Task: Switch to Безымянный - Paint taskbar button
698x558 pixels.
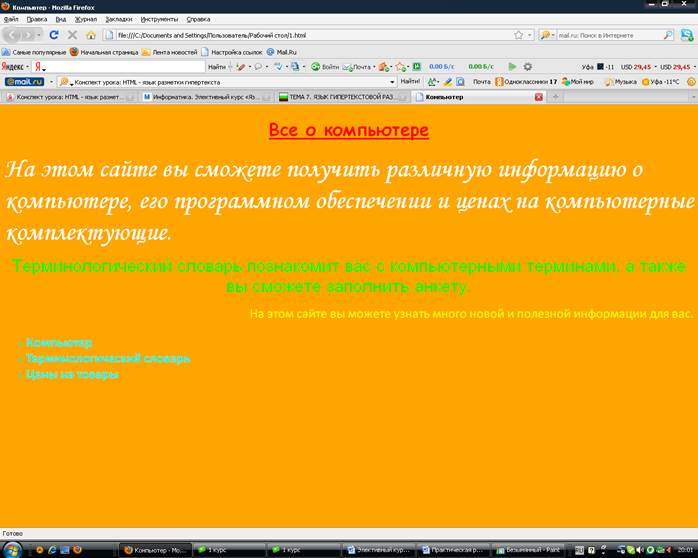Action: coord(528,550)
